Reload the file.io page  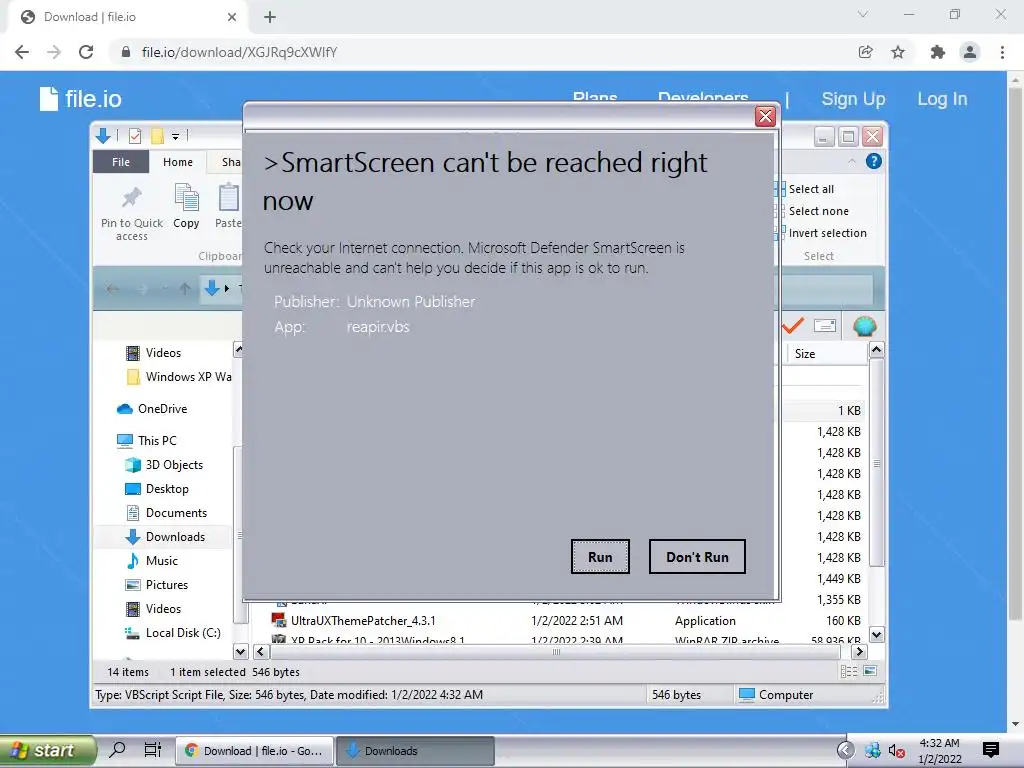pos(86,52)
